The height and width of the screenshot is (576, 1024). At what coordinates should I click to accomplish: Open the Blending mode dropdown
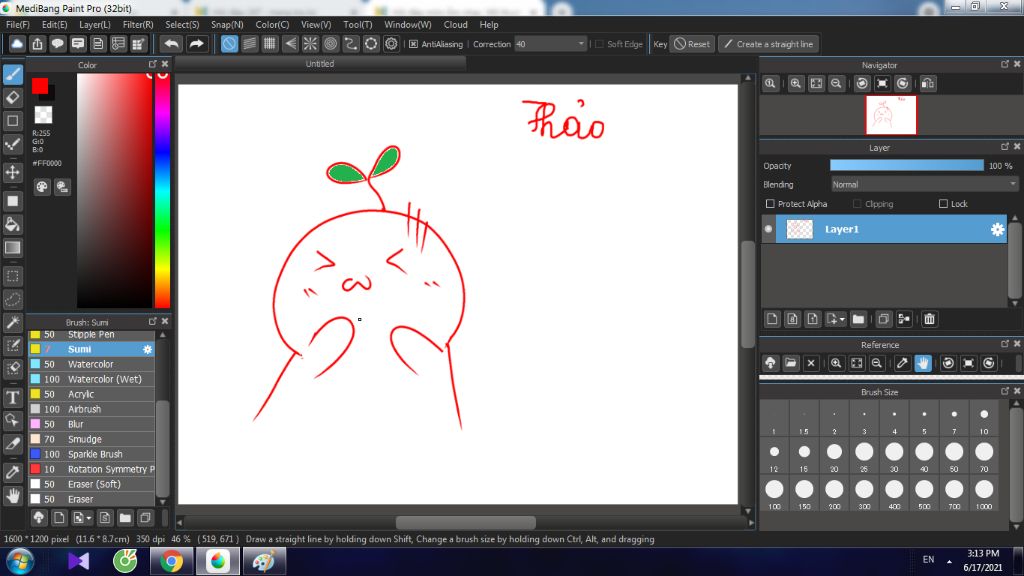pos(924,185)
